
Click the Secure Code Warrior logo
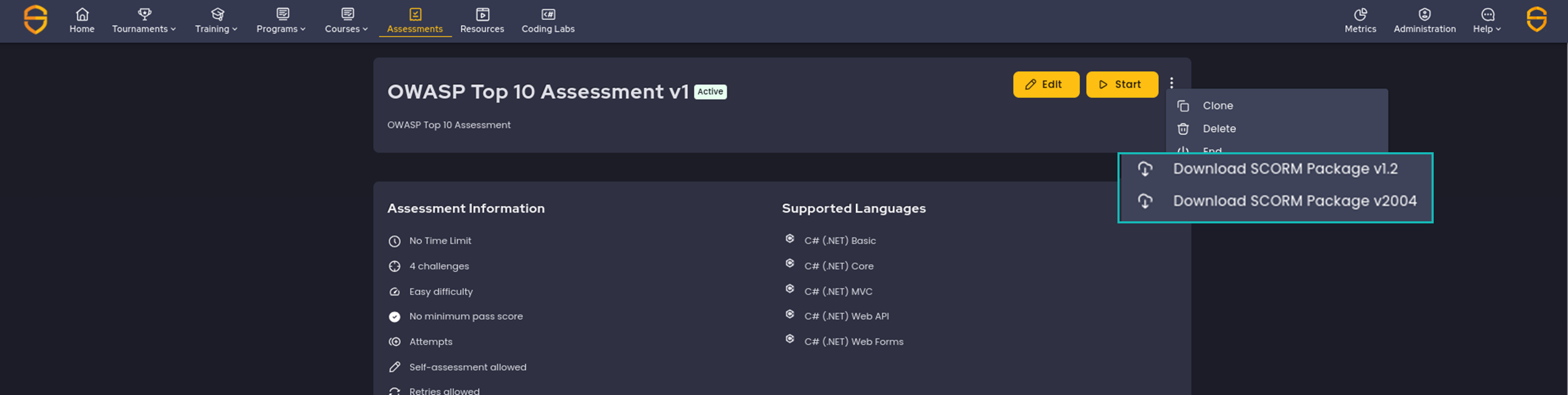(x=36, y=19)
